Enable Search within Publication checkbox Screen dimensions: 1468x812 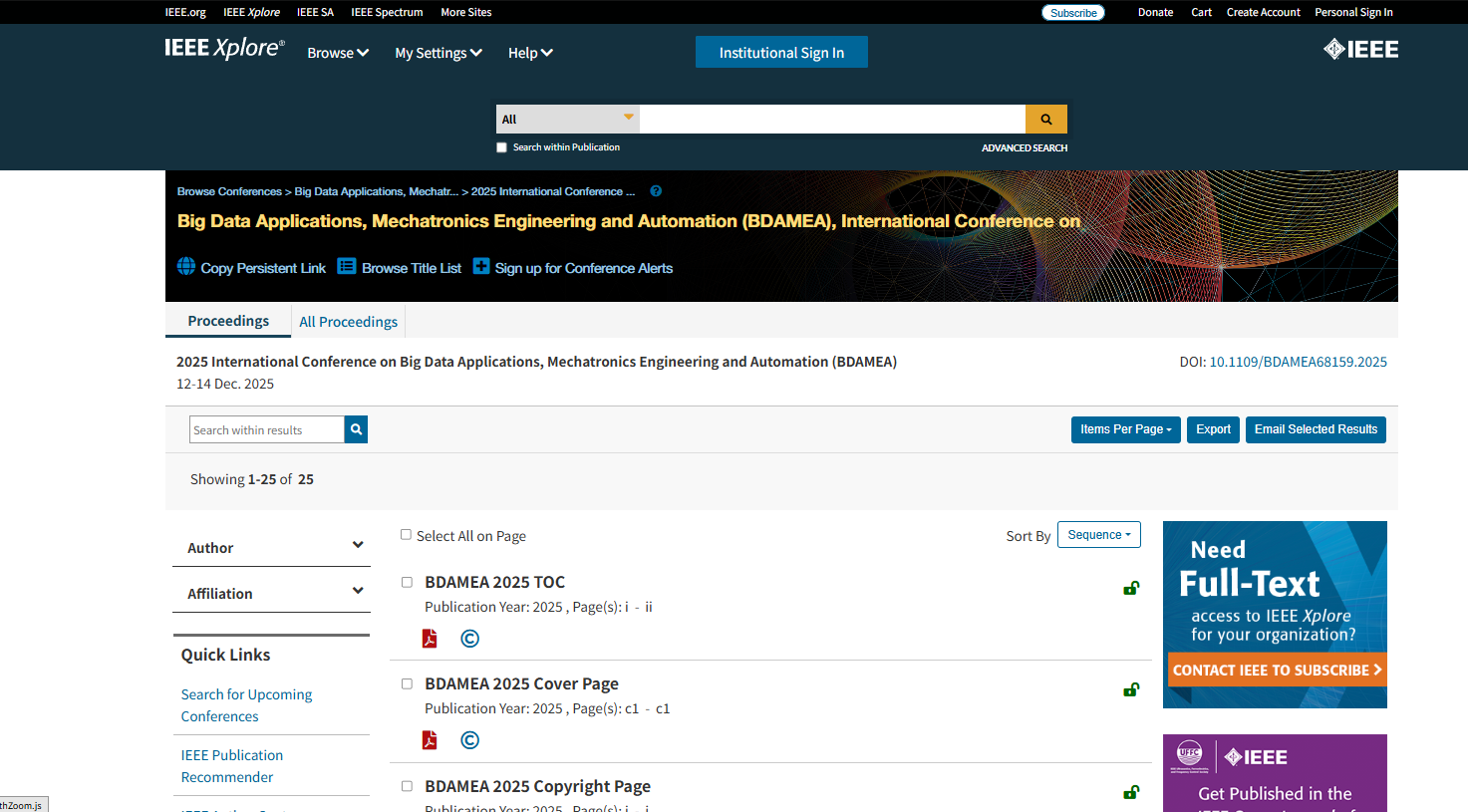502,147
